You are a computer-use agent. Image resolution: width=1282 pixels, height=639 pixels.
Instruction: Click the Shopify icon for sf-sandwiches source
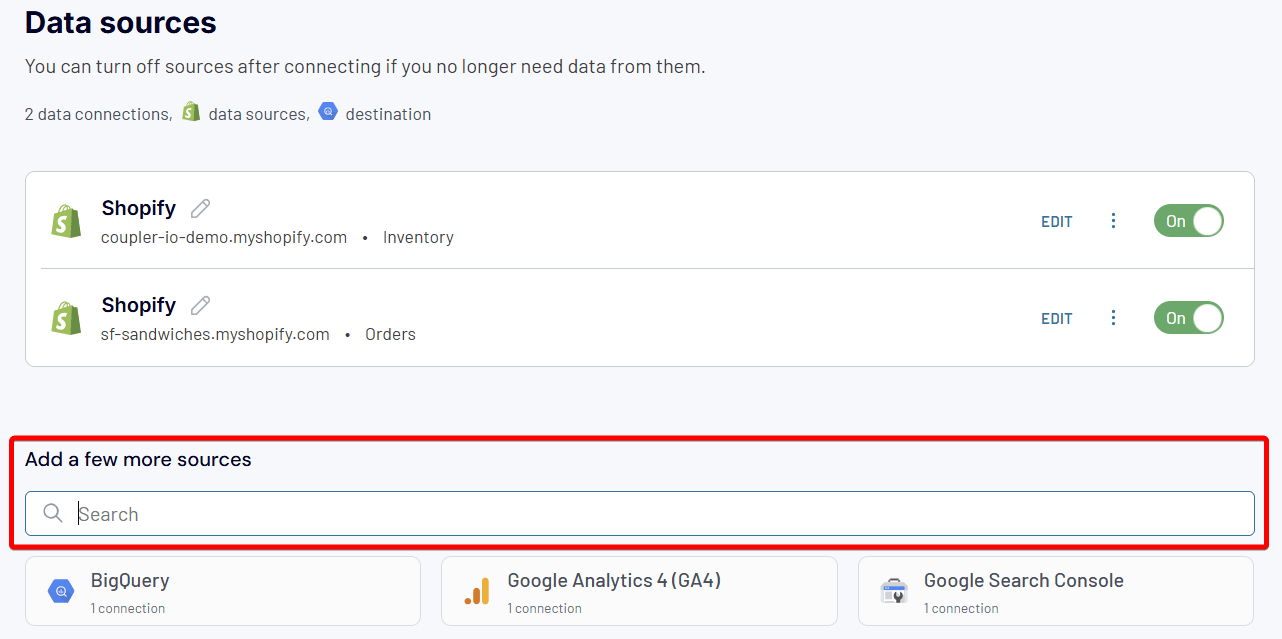point(65,318)
